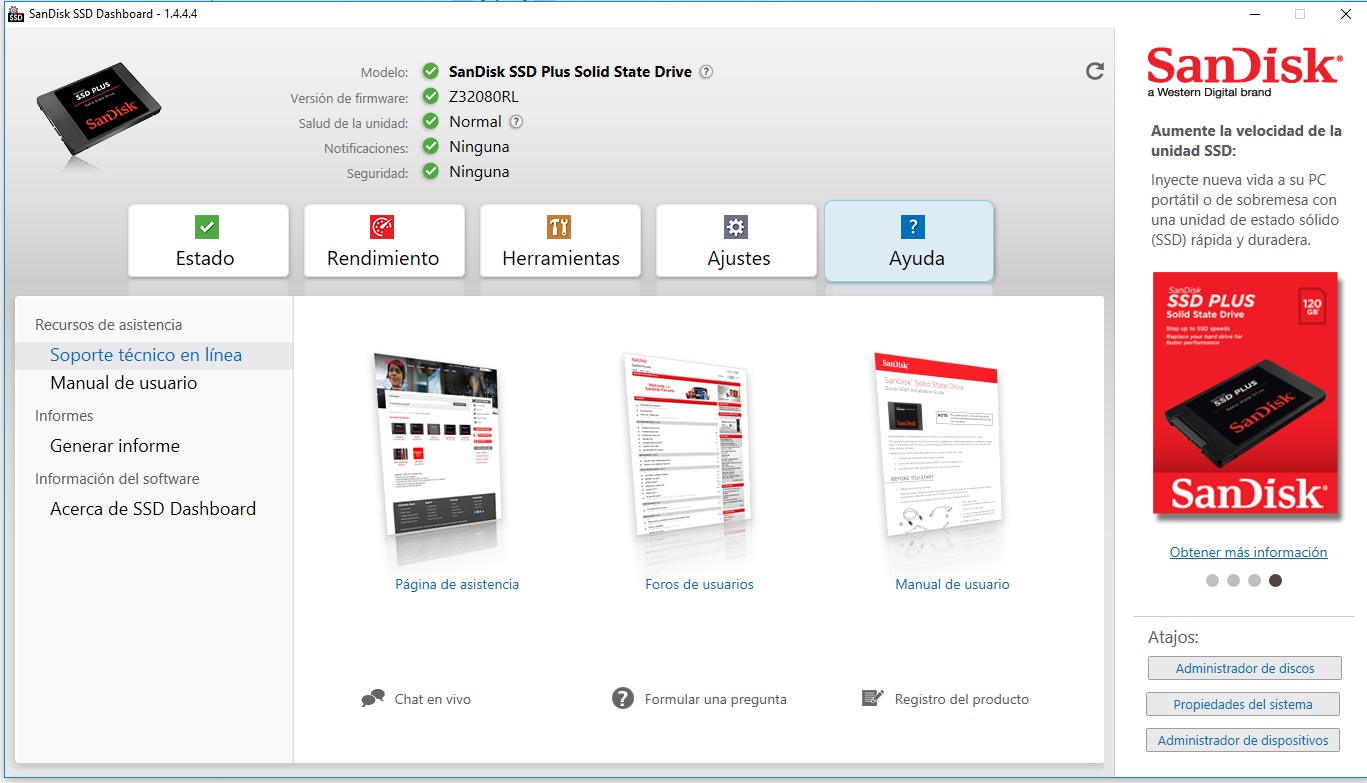The width and height of the screenshot is (1367, 783).
Task: Open Propiedades del sistema shortcut
Action: pos(1243,704)
